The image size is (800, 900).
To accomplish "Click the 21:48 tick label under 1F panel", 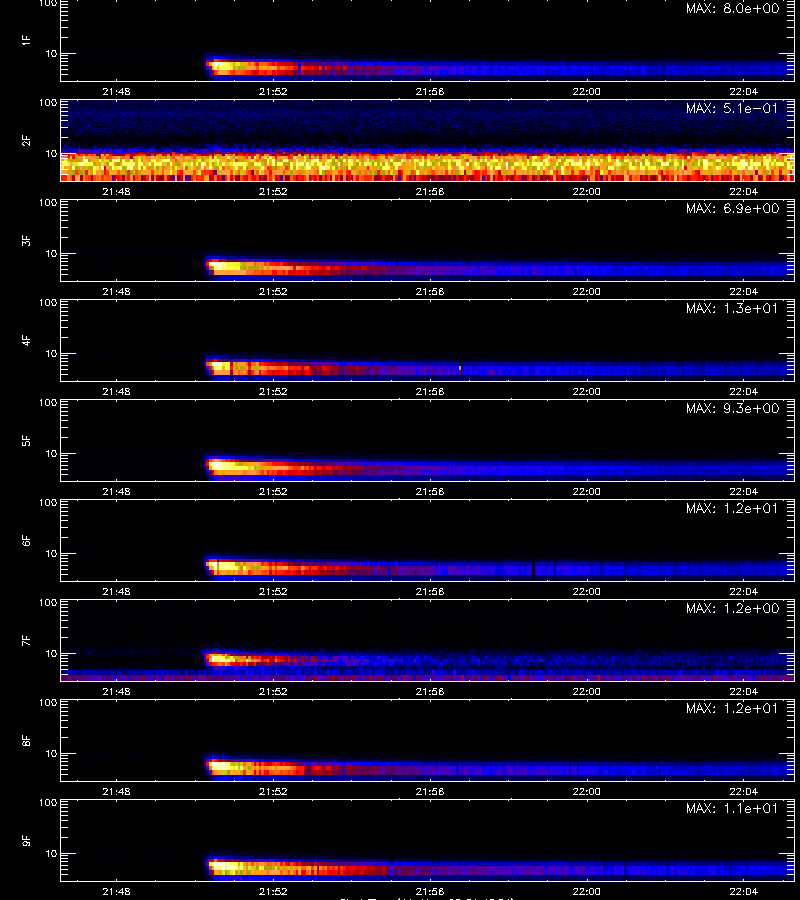I will [x=116, y=91].
